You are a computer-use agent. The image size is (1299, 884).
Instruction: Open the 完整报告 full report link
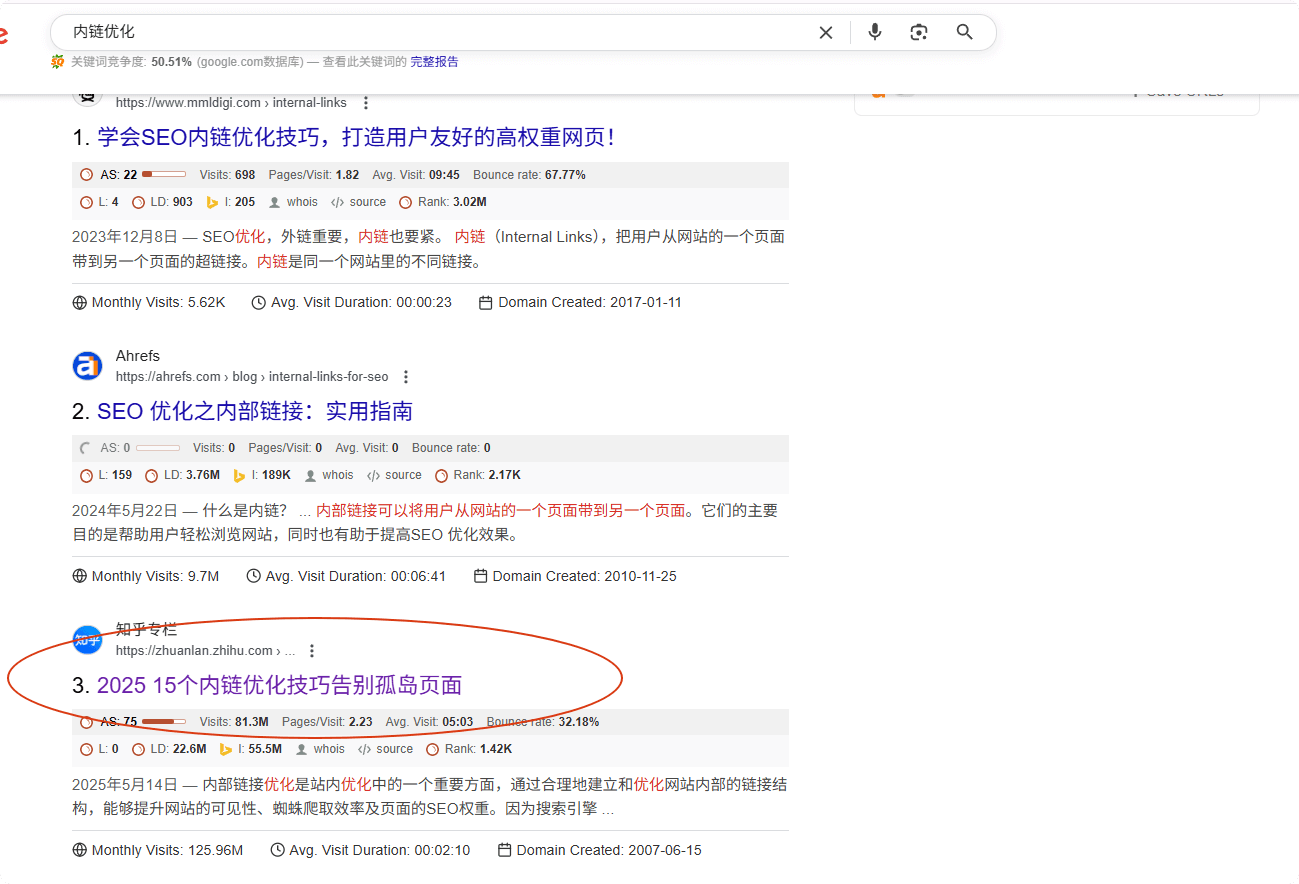click(x=434, y=62)
